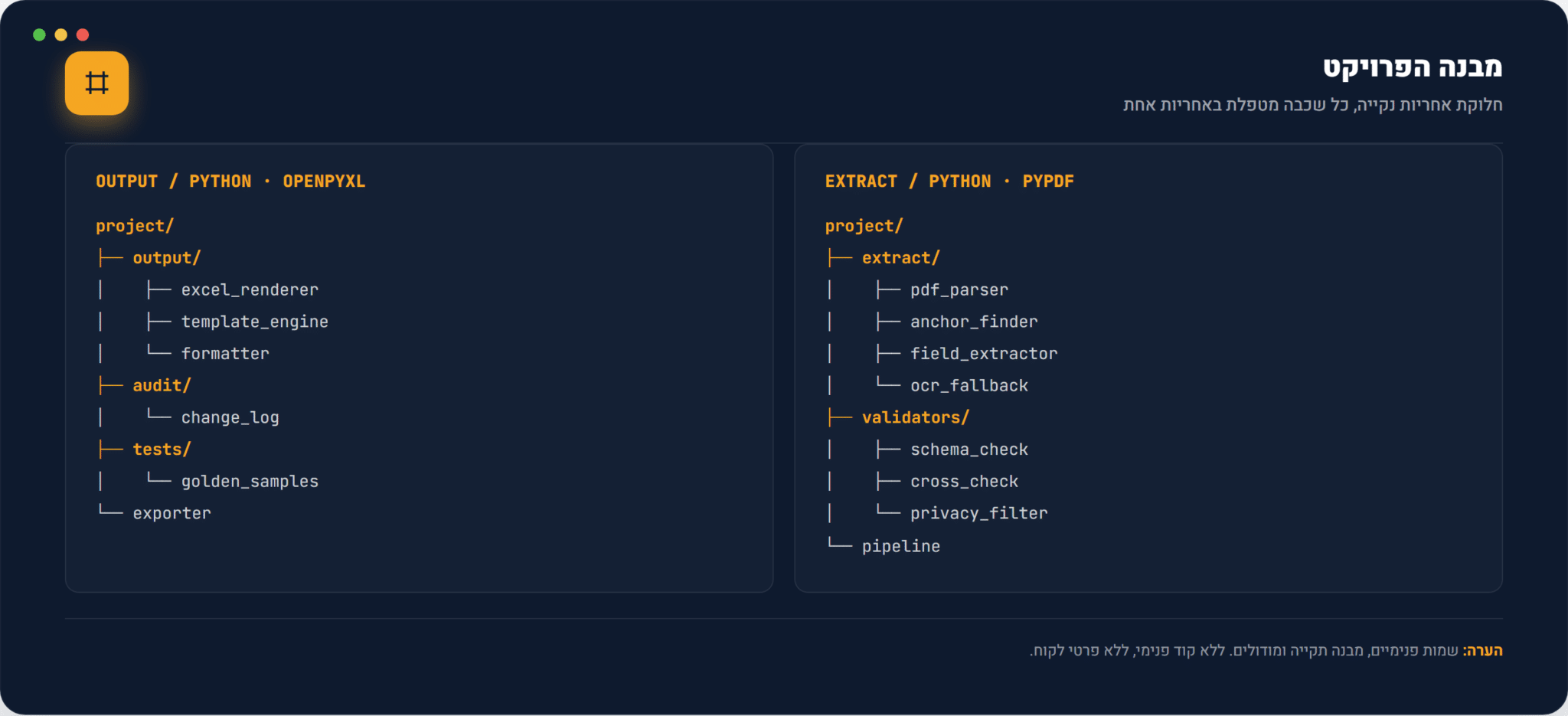Image resolution: width=1568 pixels, height=716 pixels.
Task: Select the cross_check entry
Action: [x=965, y=482]
